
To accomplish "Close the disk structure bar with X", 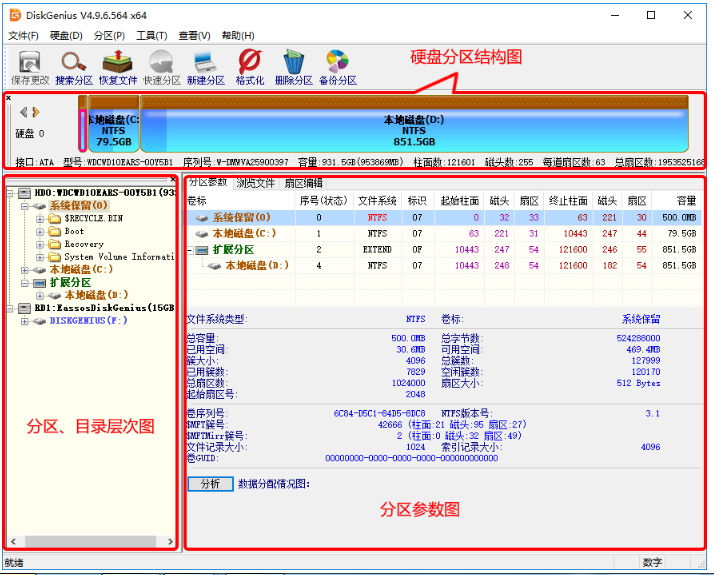I will 8,98.
